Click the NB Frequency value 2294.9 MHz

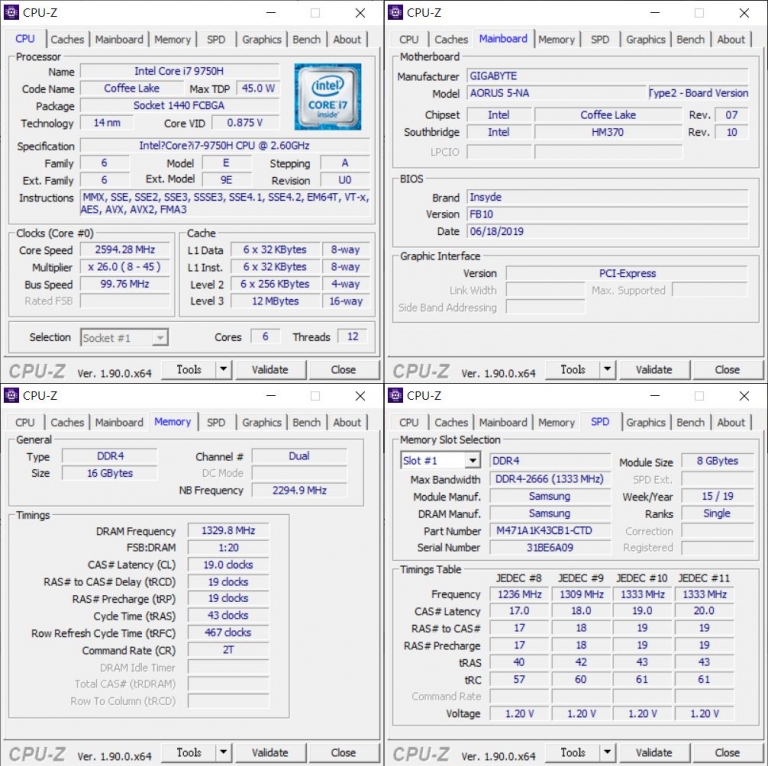click(299, 490)
